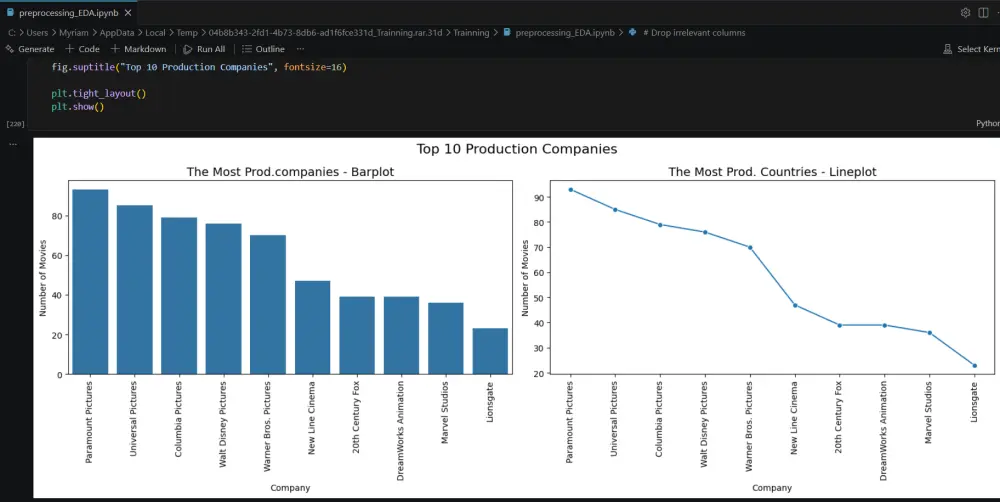
Task: Click the Walt Disney Pictures bar
Action: pyautogui.click(x=223, y=299)
